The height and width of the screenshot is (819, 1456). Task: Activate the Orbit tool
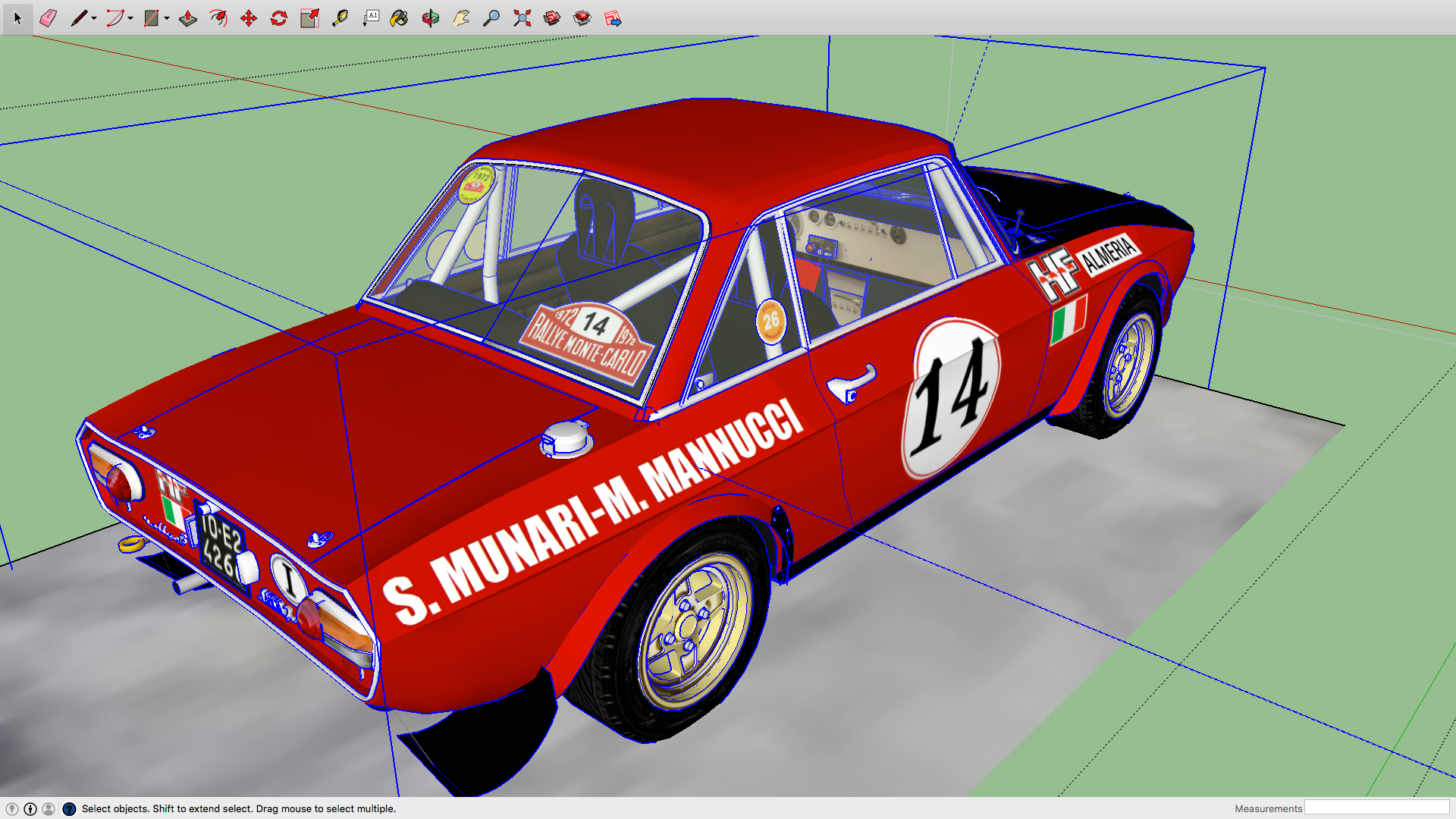click(431, 18)
